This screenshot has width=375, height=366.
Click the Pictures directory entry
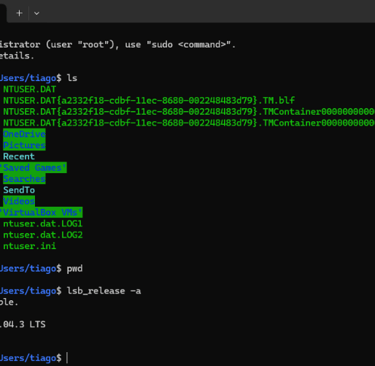24,145
